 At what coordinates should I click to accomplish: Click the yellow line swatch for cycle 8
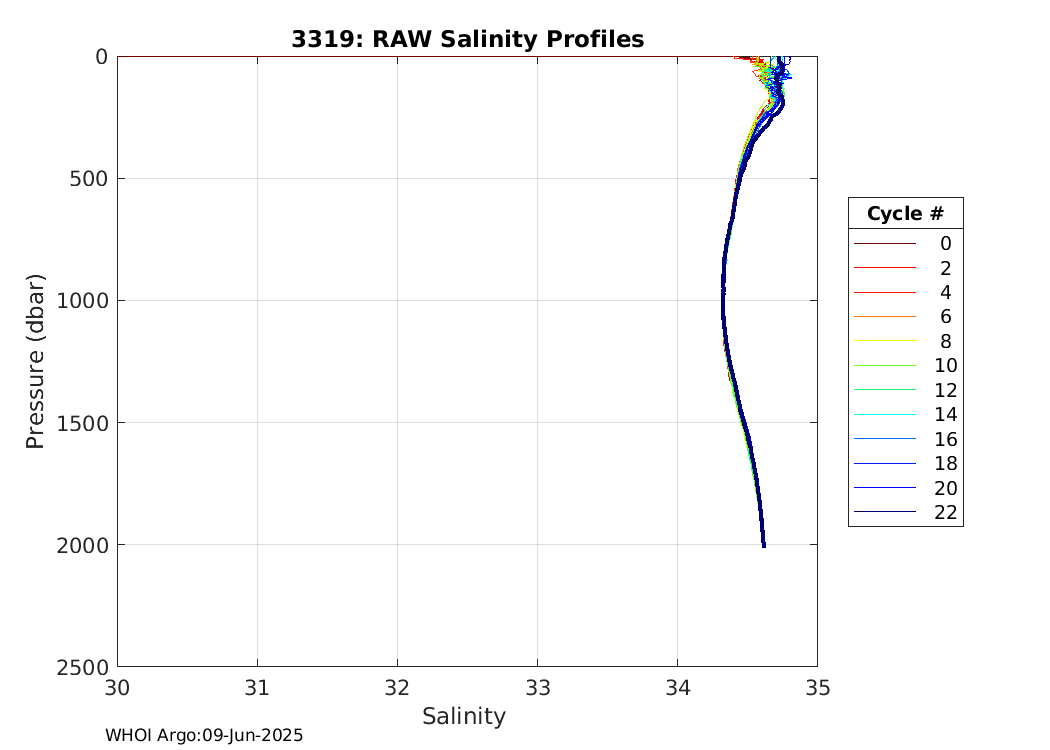(885, 342)
